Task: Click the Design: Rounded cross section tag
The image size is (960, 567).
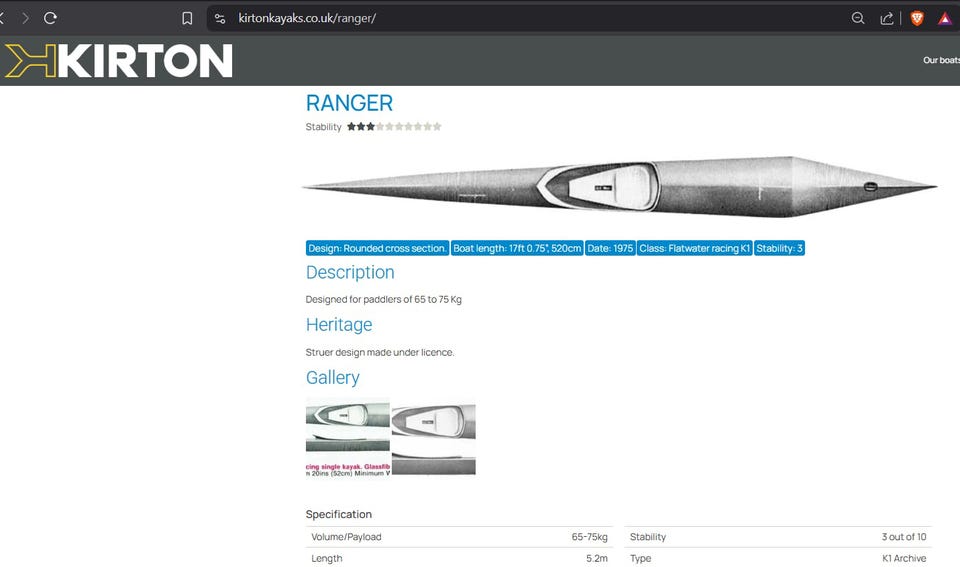Action: coord(377,248)
